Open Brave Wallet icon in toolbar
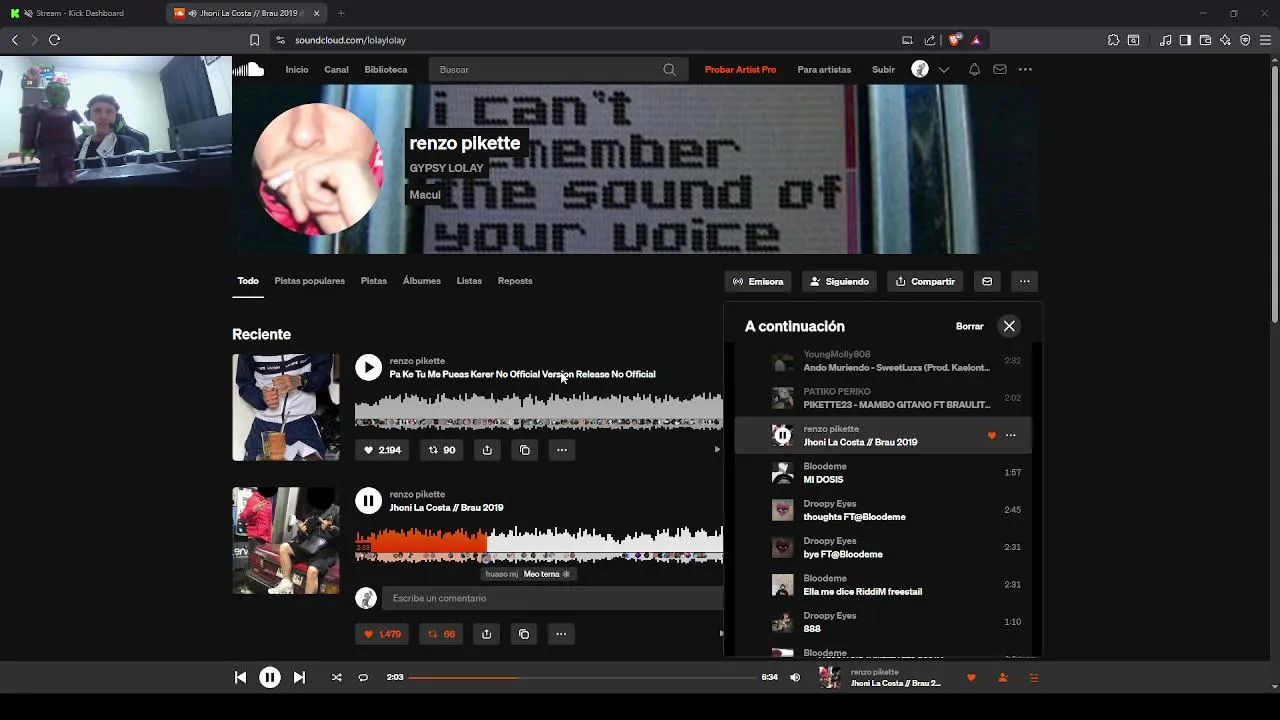The image size is (1280, 720). tap(1205, 40)
